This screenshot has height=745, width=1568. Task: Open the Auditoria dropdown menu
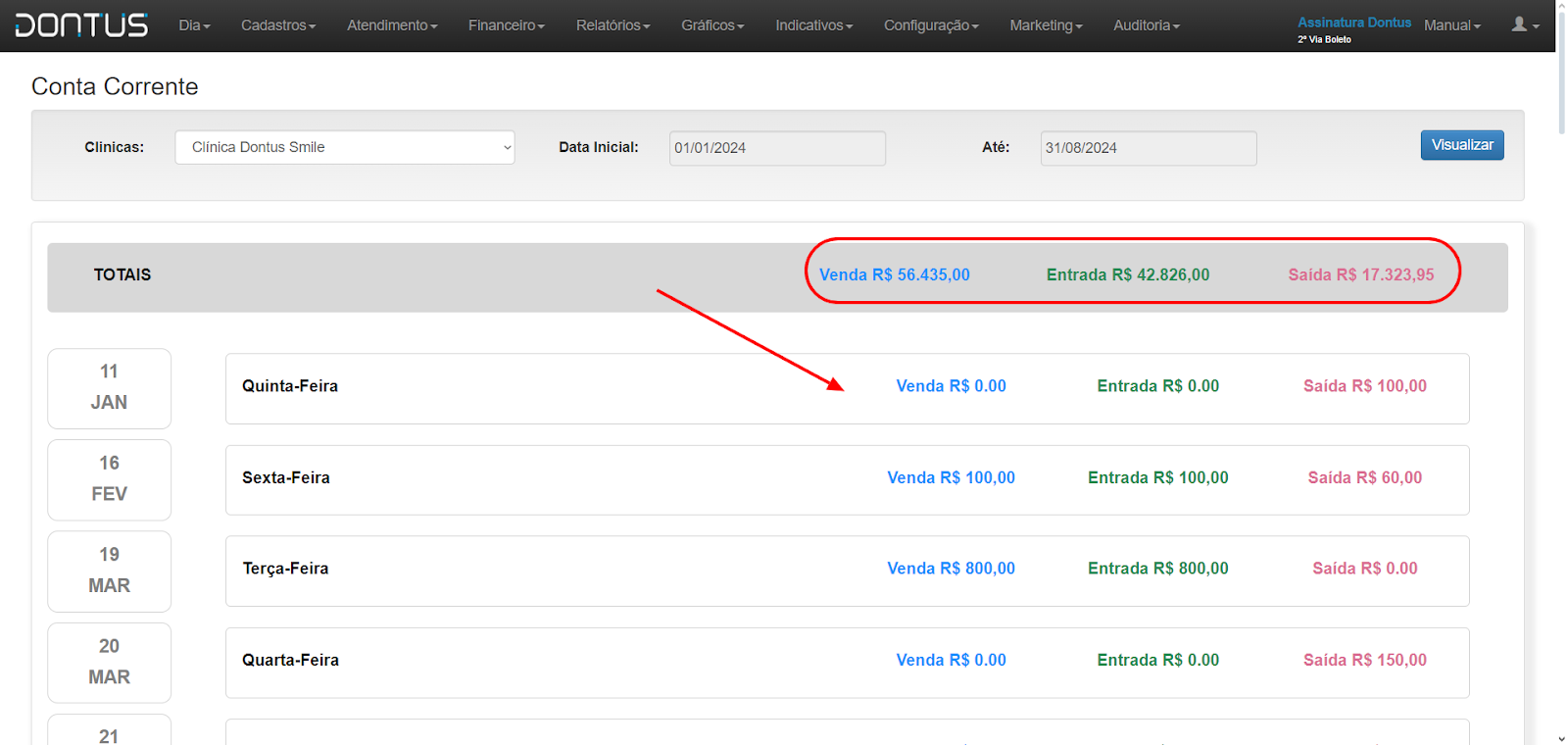coord(1146,25)
